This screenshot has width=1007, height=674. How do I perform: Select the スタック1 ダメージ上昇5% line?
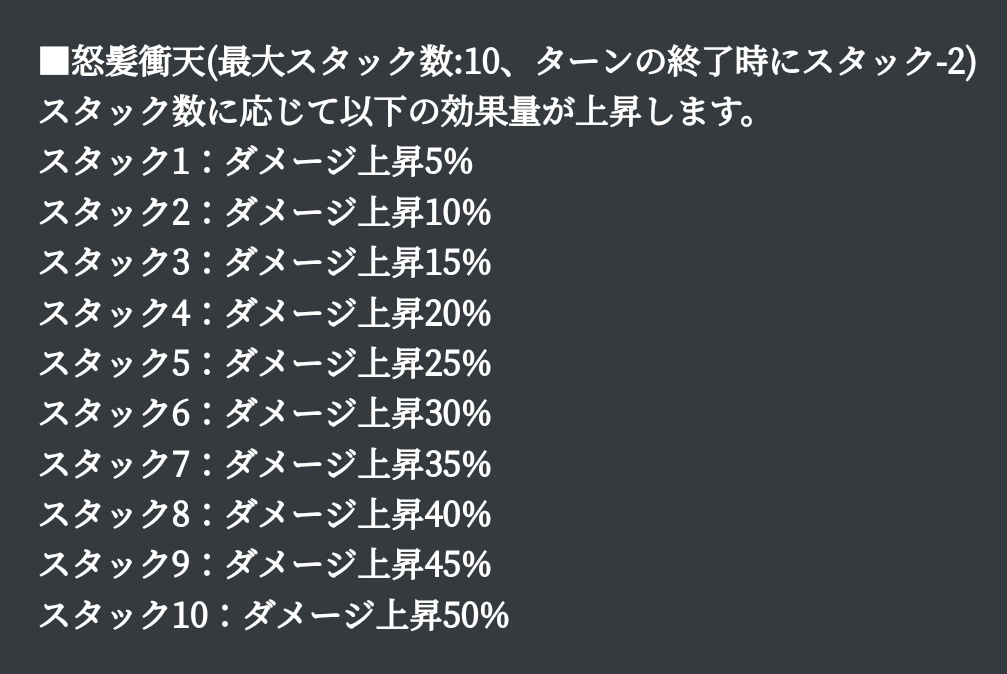[x=256, y=162]
